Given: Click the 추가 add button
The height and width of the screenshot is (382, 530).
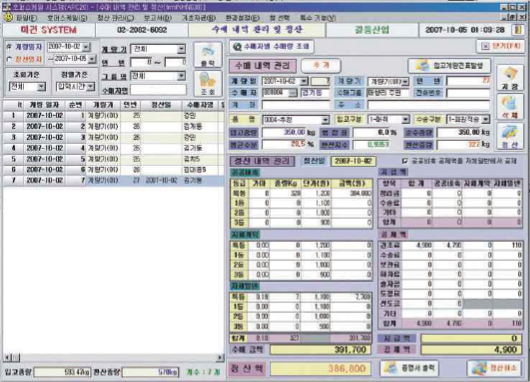Looking at the screenshot, I should pos(321,66).
